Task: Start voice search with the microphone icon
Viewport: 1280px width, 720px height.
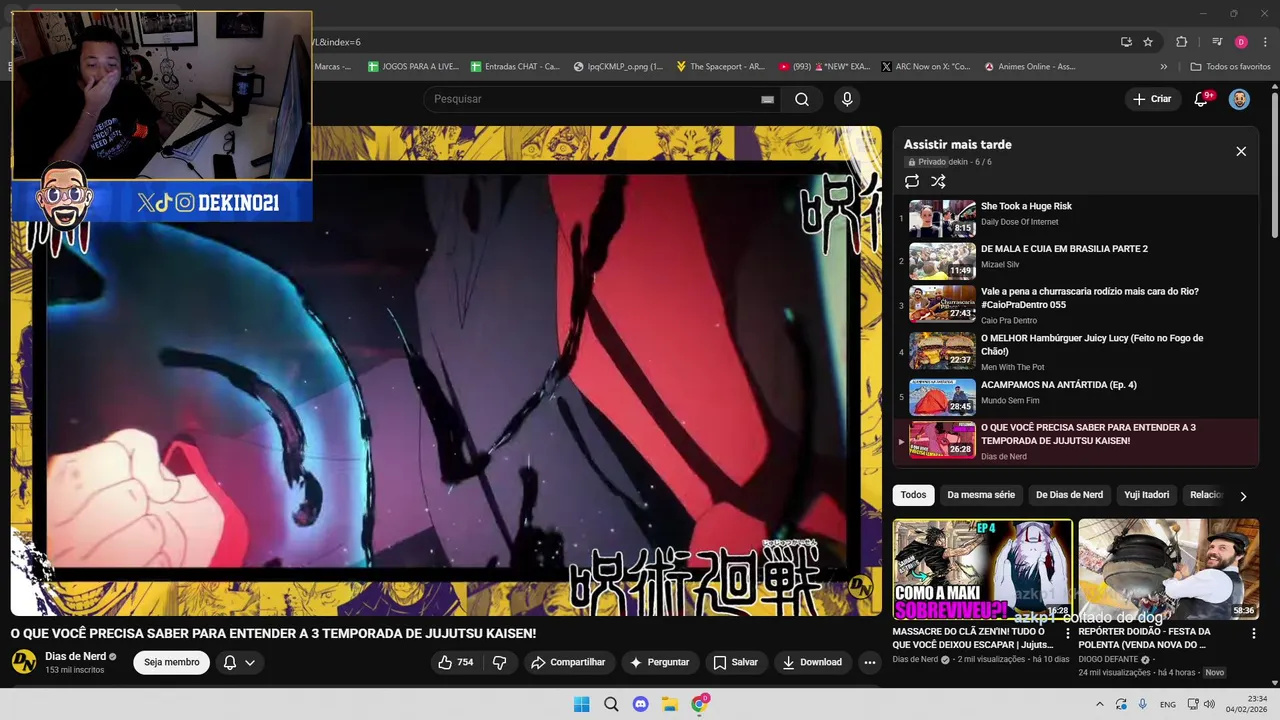Action: tap(847, 99)
